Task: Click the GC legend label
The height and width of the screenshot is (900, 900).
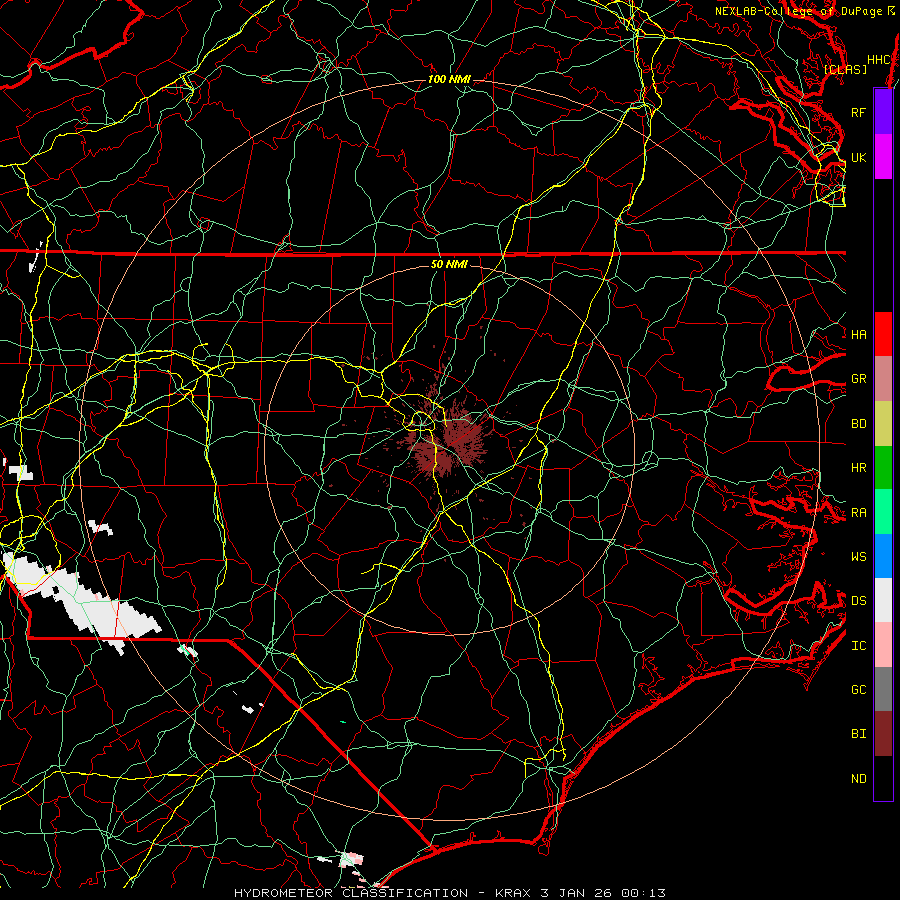Action: (858, 690)
